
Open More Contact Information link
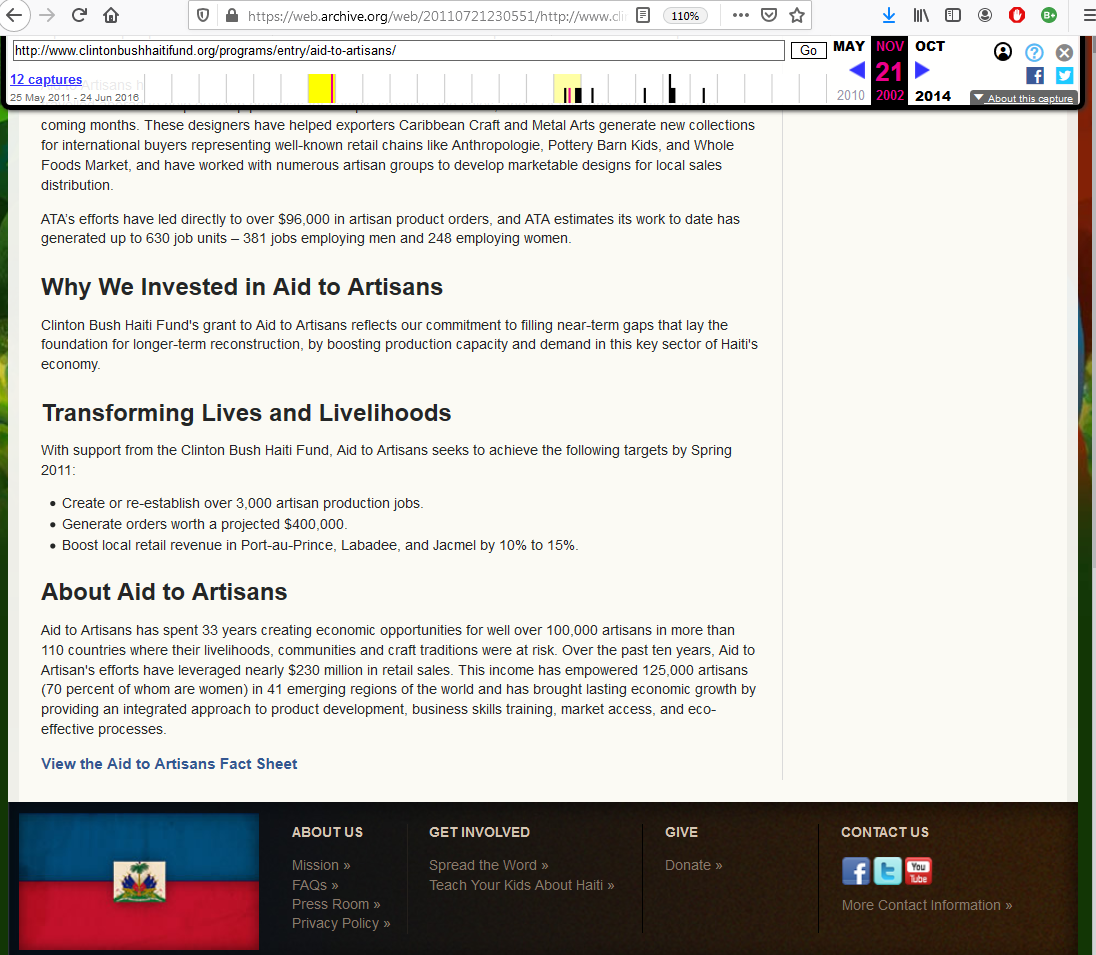pyautogui.click(x=927, y=905)
